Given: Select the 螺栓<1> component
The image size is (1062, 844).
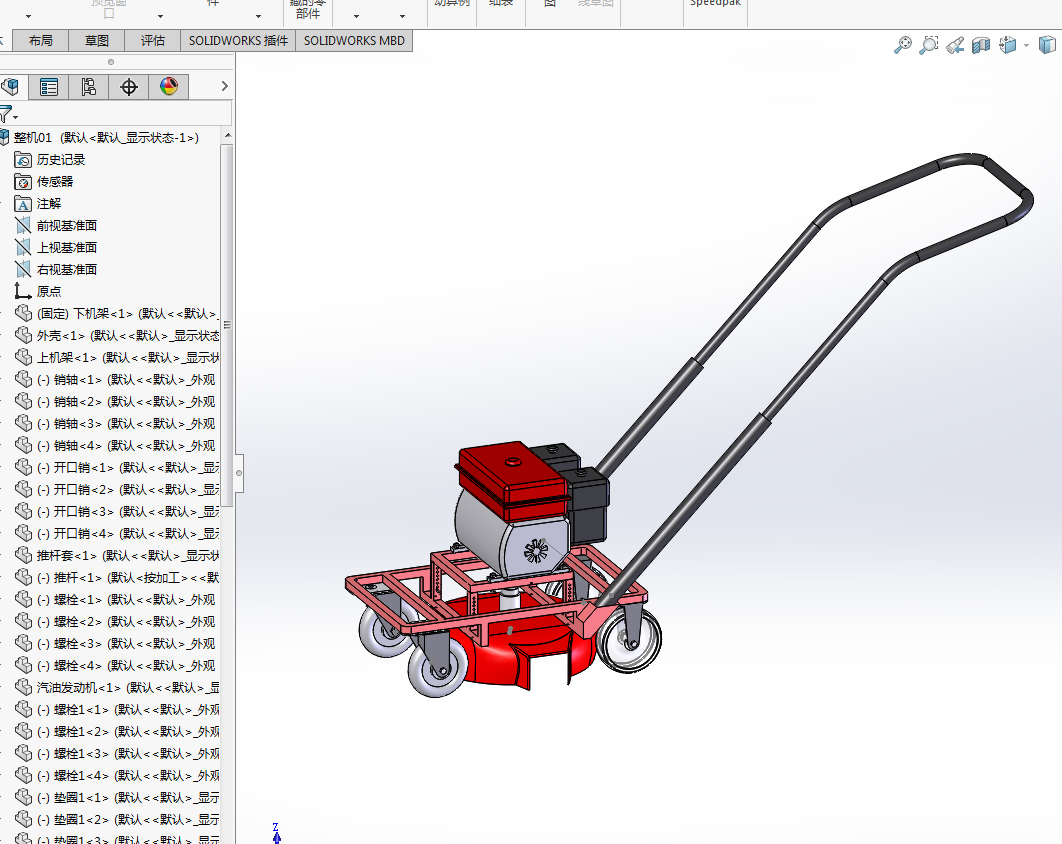Looking at the screenshot, I should (x=117, y=599).
